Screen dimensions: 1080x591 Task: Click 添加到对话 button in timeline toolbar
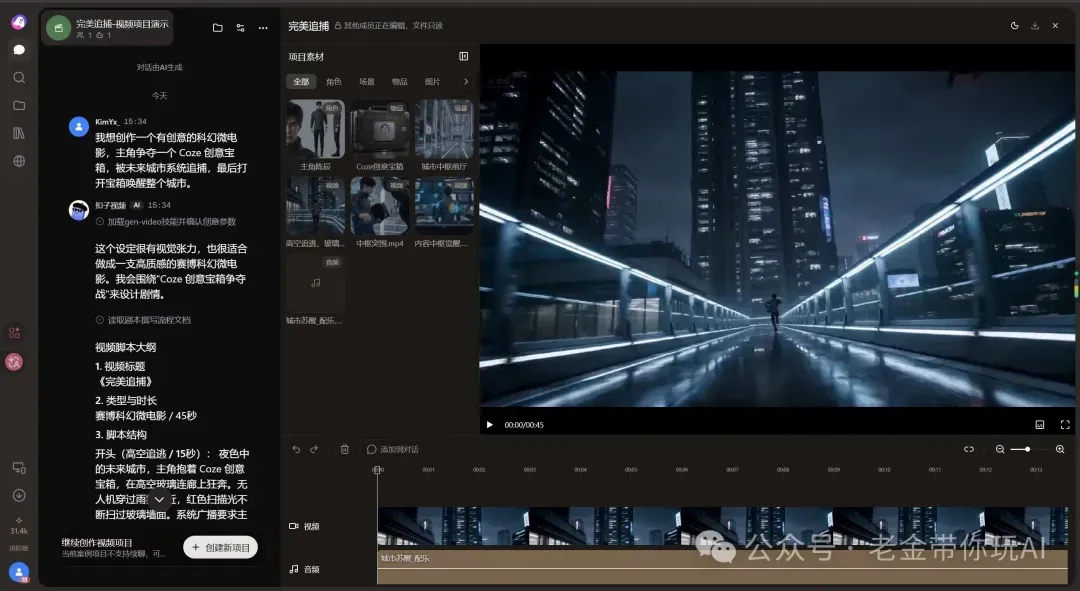pyautogui.click(x=393, y=449)
